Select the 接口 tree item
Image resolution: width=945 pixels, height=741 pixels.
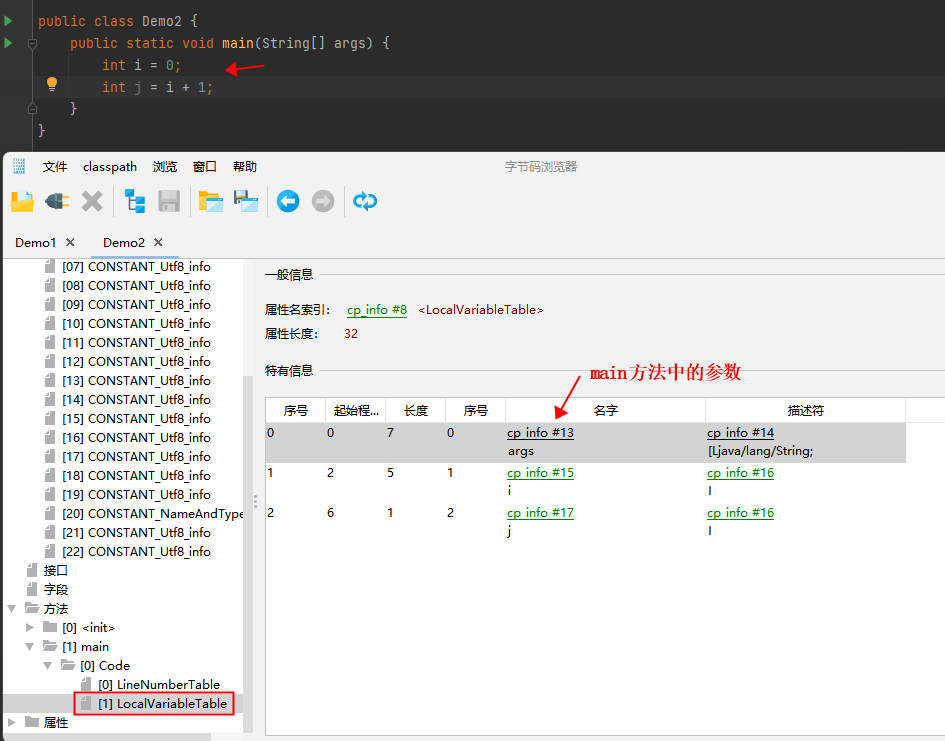pos(55,571)
